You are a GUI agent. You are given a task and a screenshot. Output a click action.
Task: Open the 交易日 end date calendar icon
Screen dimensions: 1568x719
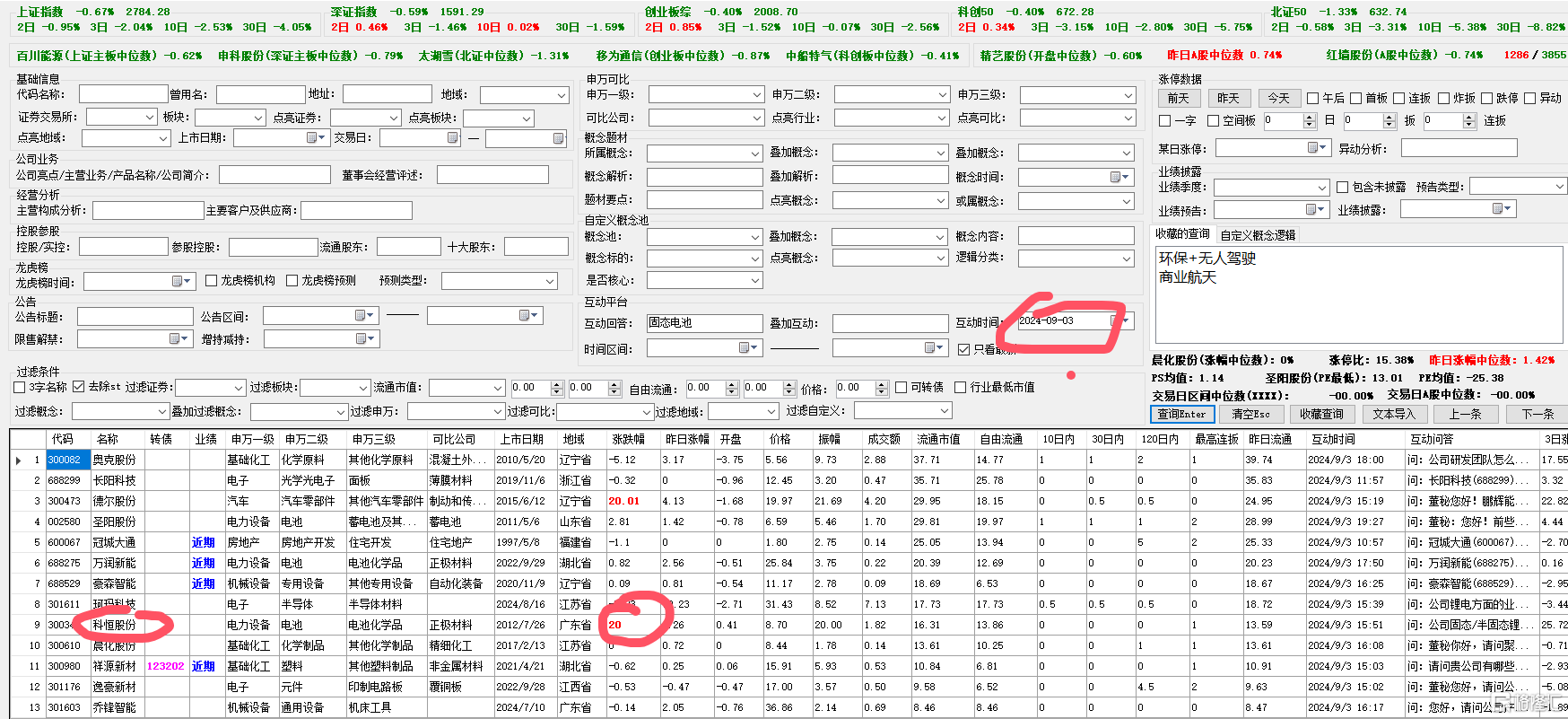pos(558,138)
